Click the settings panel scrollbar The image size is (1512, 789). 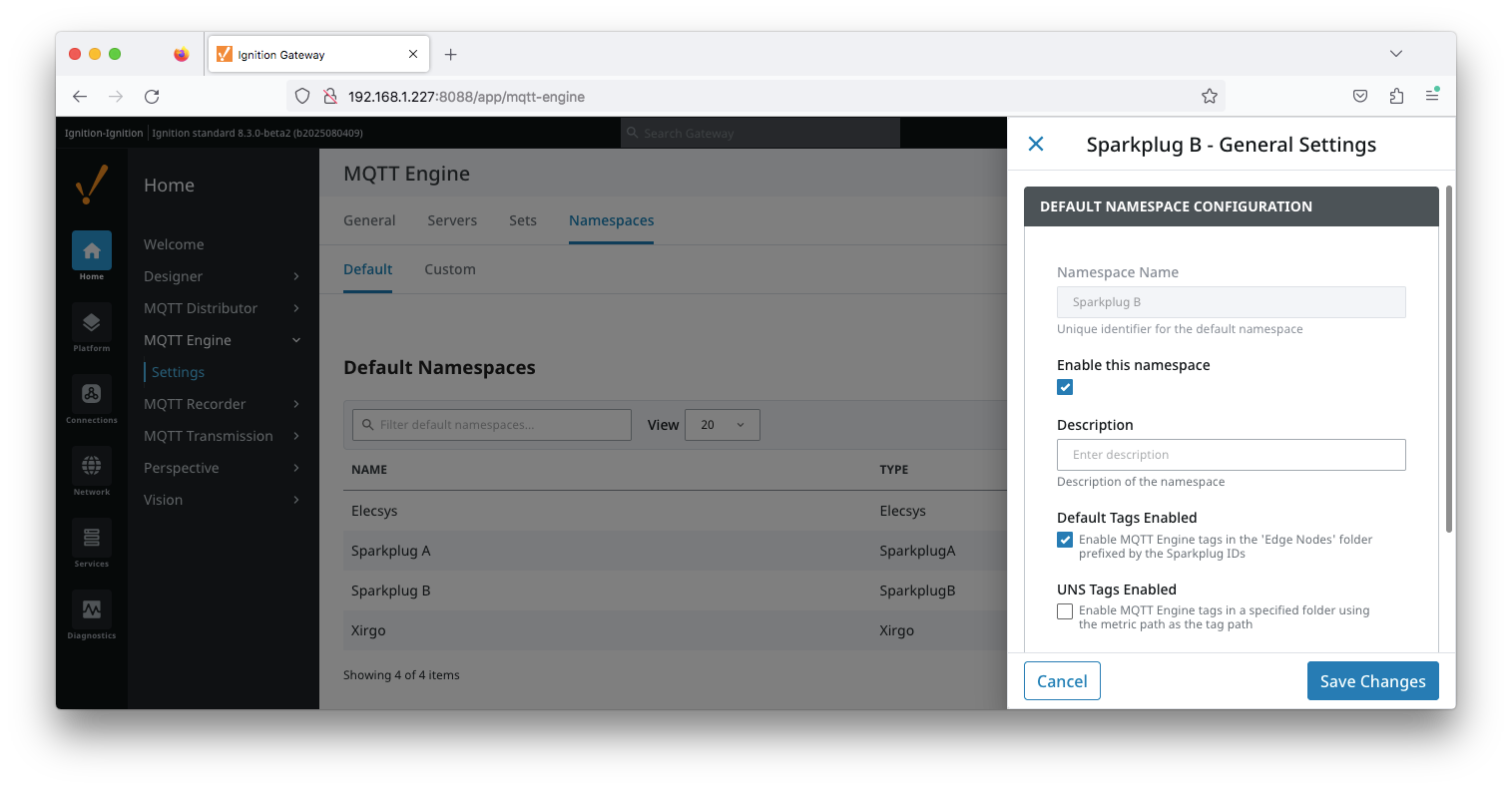coord(1449,359)
